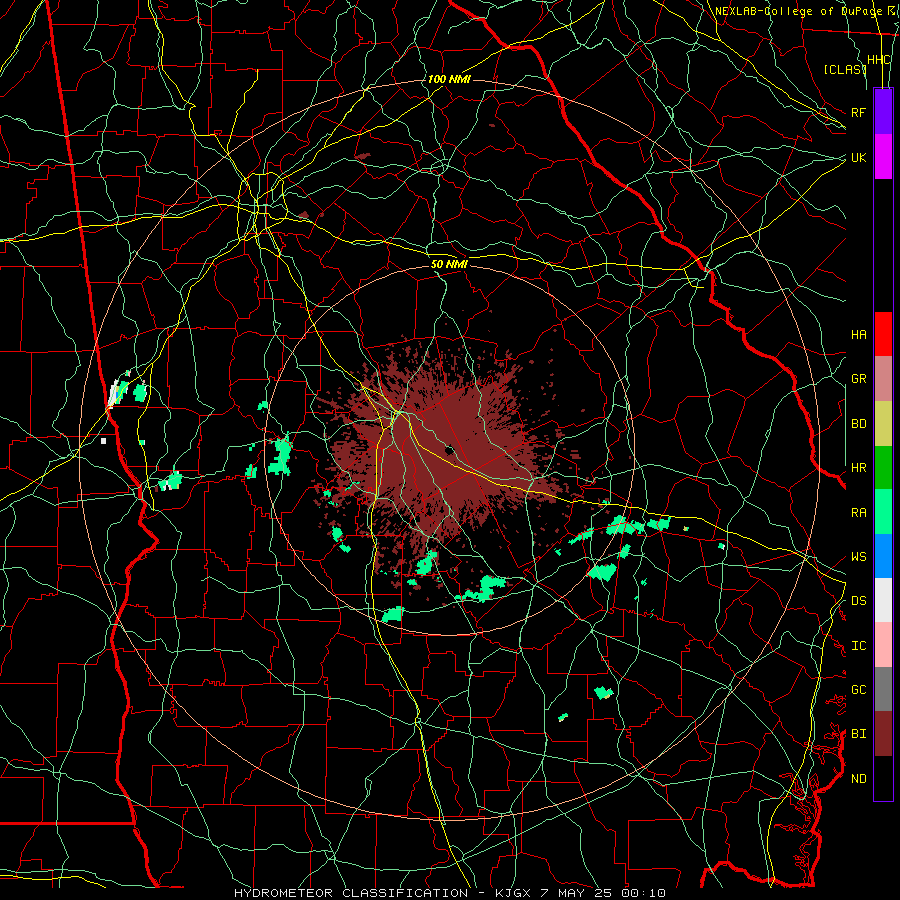Click the RF purple legend swatch

[x=883, y=112]
